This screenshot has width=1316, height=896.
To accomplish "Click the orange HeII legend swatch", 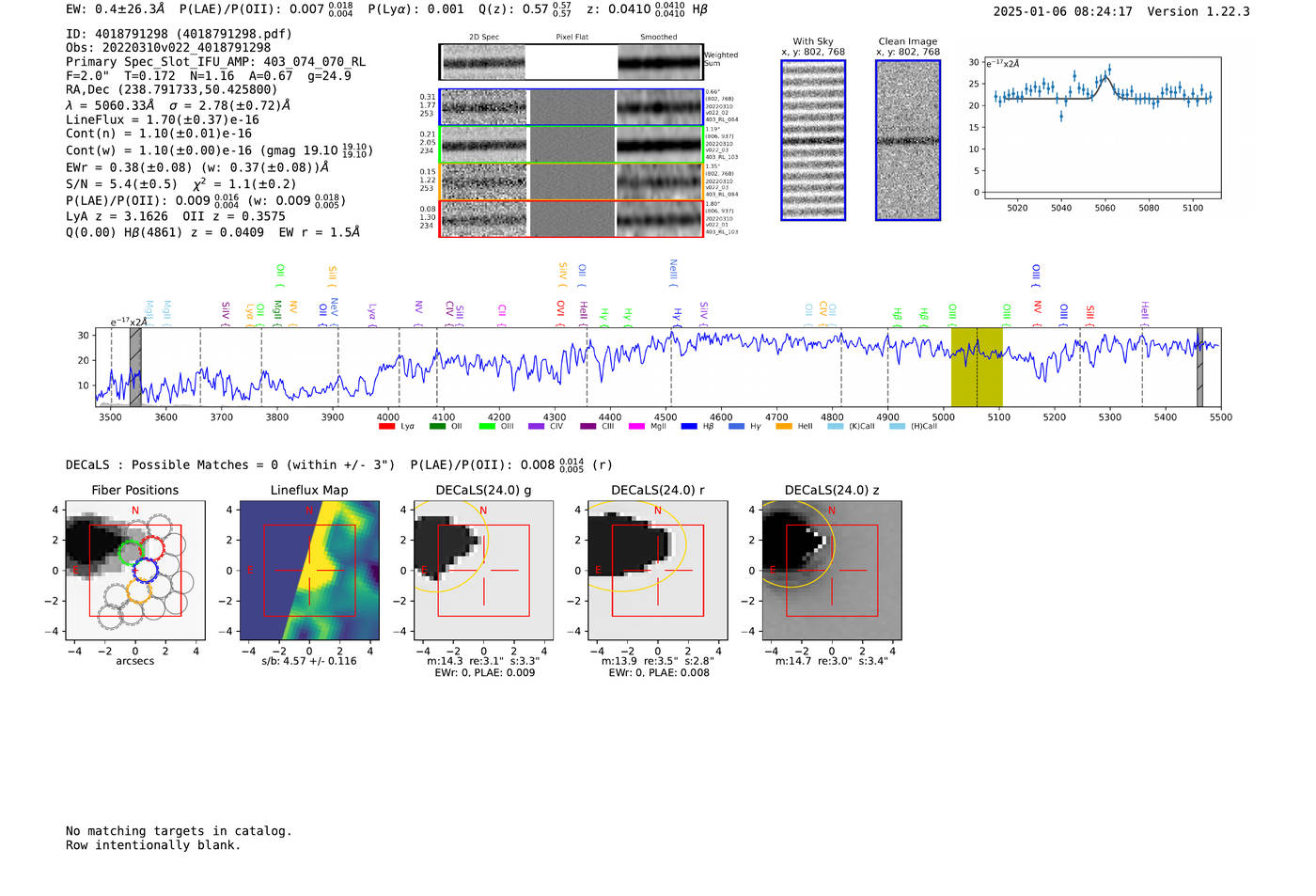I will (x=784, y=427).
